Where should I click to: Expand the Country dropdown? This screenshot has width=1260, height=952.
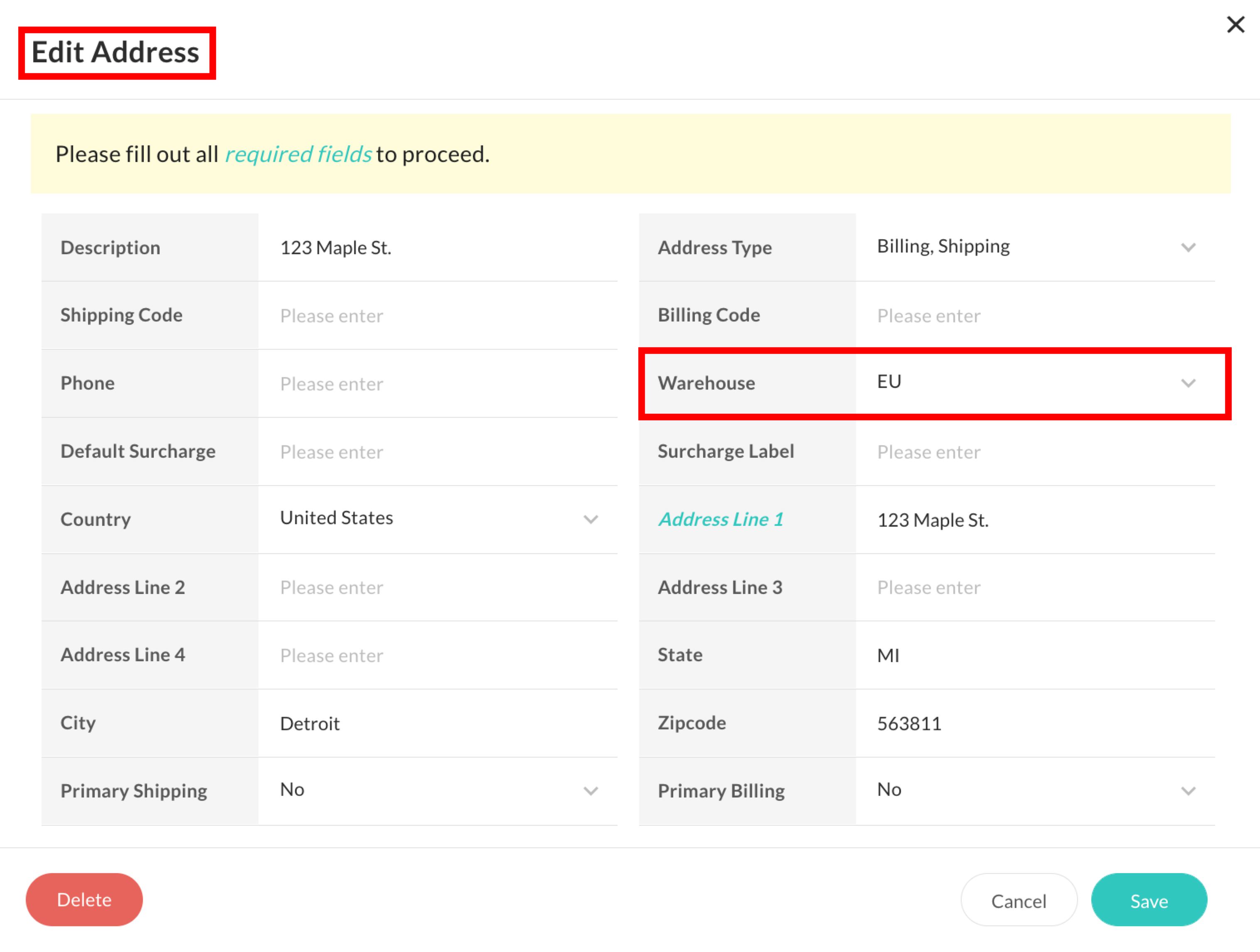point(438,519)
